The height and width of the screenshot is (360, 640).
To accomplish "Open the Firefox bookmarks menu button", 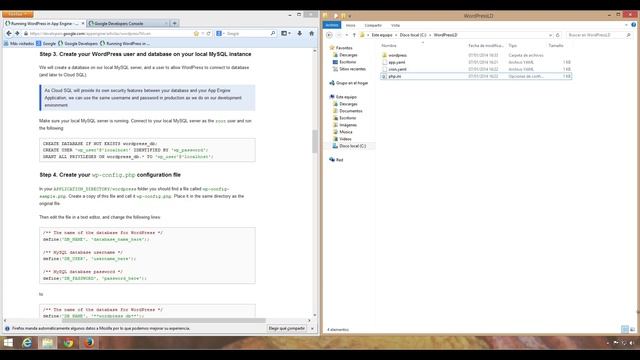I will click(285, 33).
